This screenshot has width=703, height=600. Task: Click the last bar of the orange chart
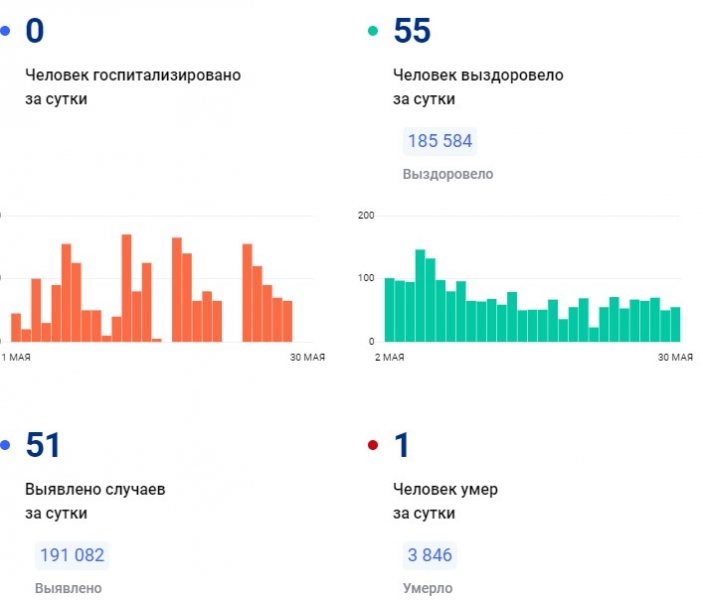tap(288, 321)
